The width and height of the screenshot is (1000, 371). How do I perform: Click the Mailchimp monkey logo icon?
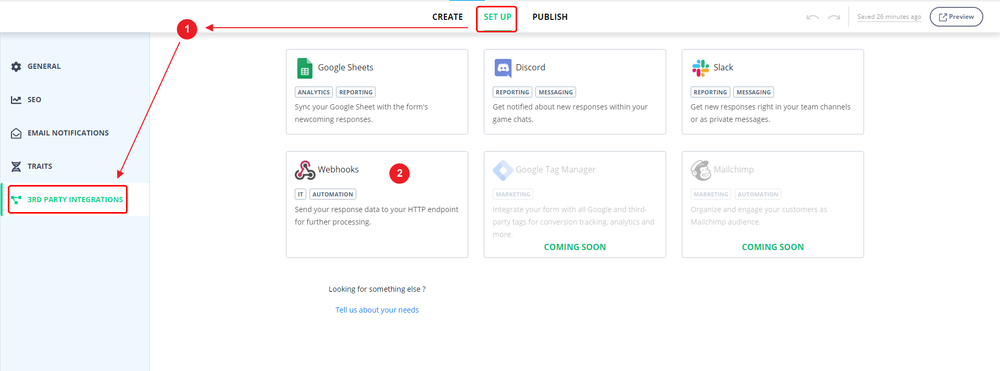pyautogui.click(x=700, y=170)
